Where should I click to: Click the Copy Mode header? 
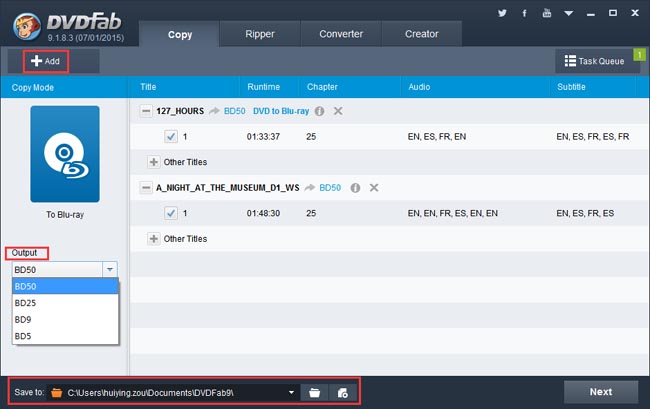(33, 87)
